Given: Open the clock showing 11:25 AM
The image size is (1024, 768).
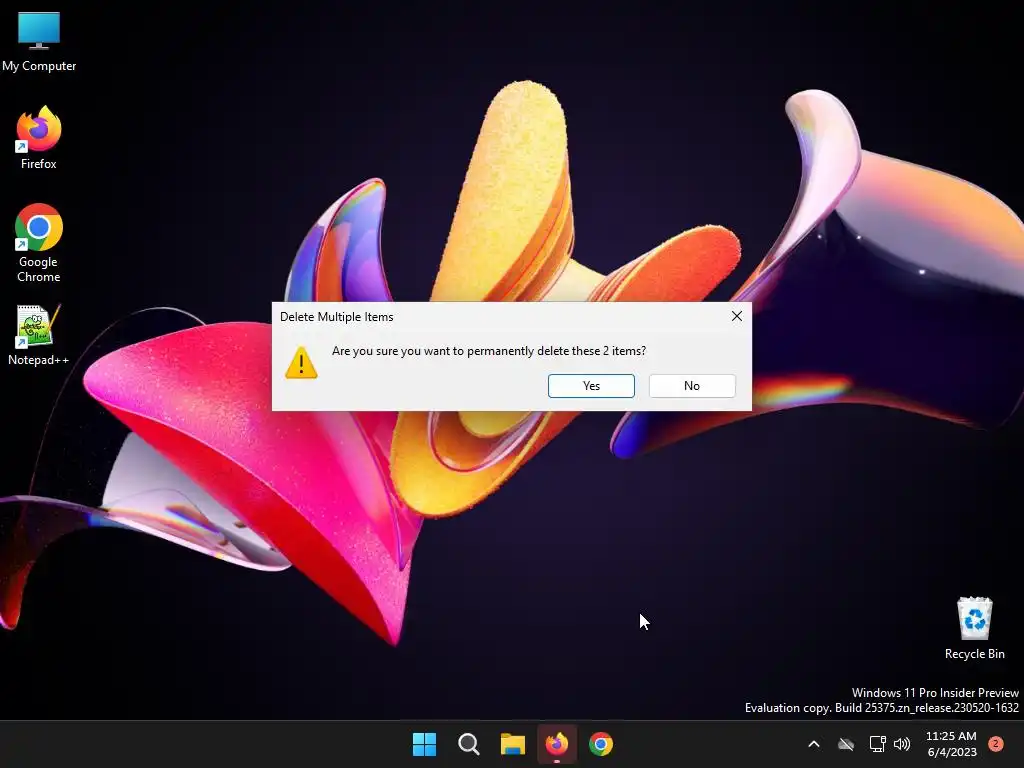Looking at the screenshot, I should click(x=952, y=744).
